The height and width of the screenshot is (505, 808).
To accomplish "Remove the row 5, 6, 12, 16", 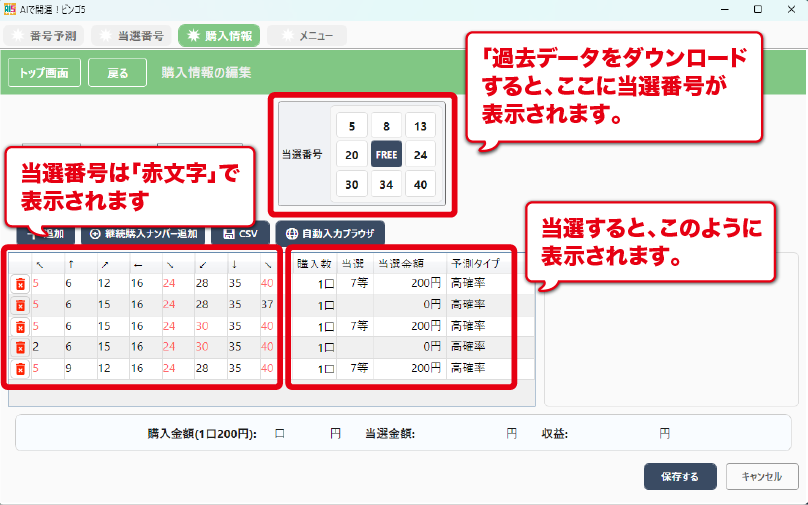I will 20,284.
